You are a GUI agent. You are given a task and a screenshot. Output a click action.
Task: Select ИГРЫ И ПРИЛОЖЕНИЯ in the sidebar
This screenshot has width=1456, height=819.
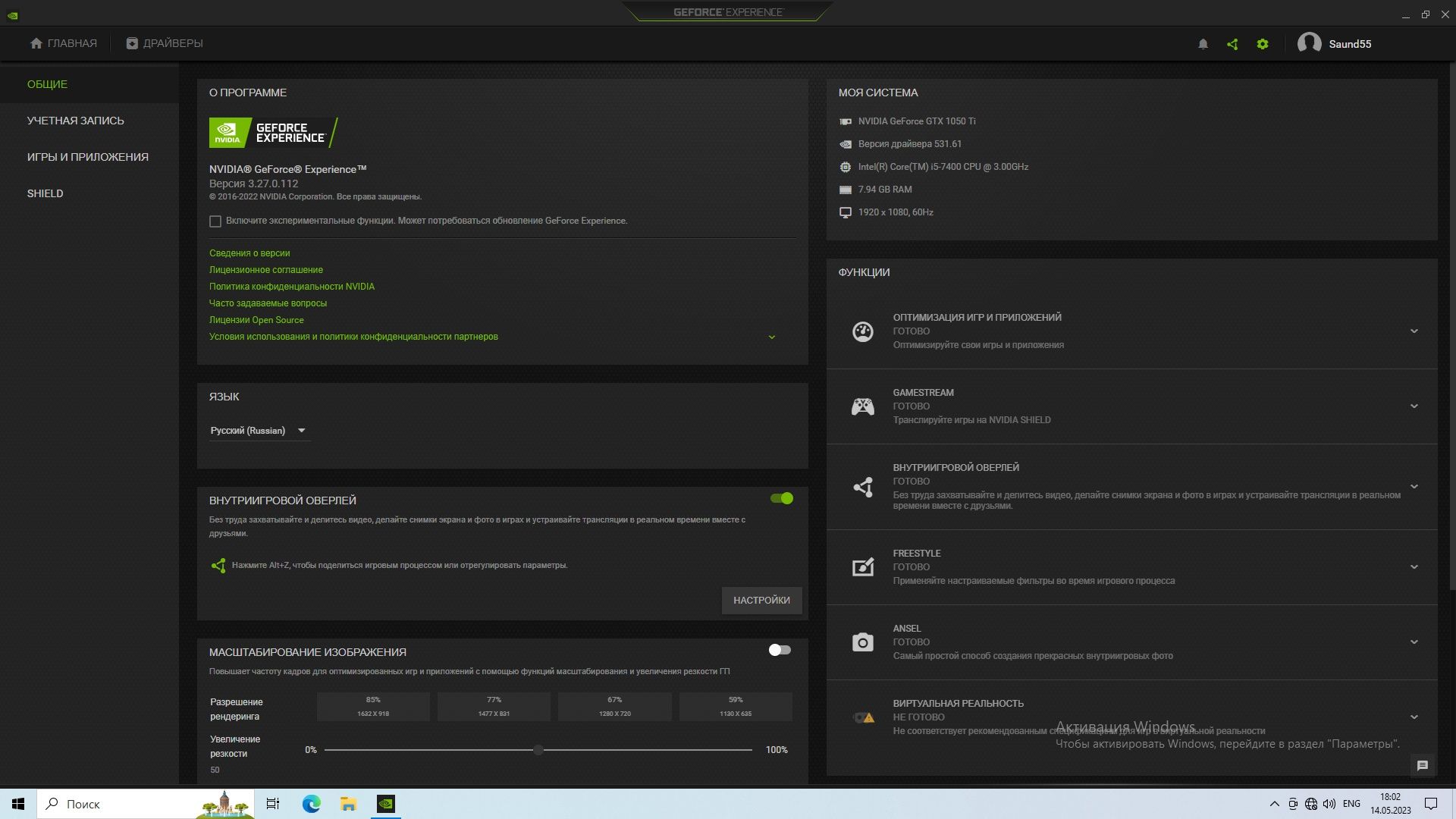point(88,157)
